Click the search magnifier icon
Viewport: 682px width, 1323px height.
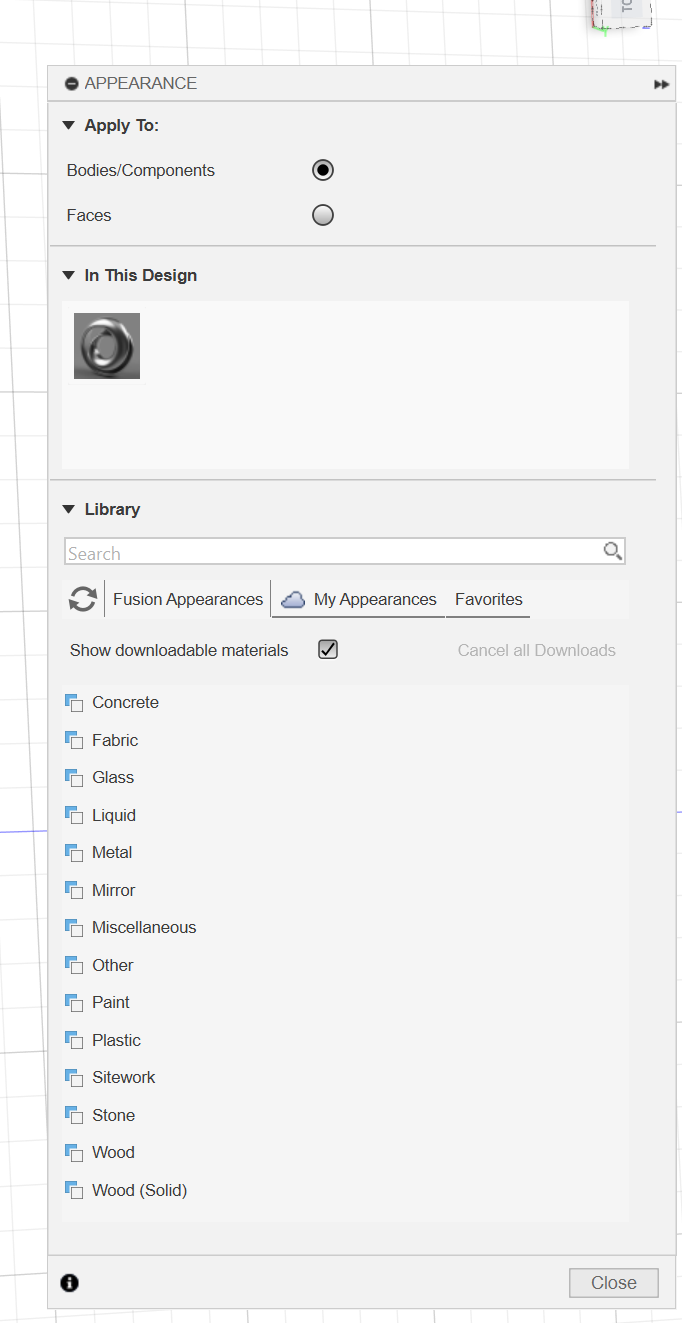[612, 551]
